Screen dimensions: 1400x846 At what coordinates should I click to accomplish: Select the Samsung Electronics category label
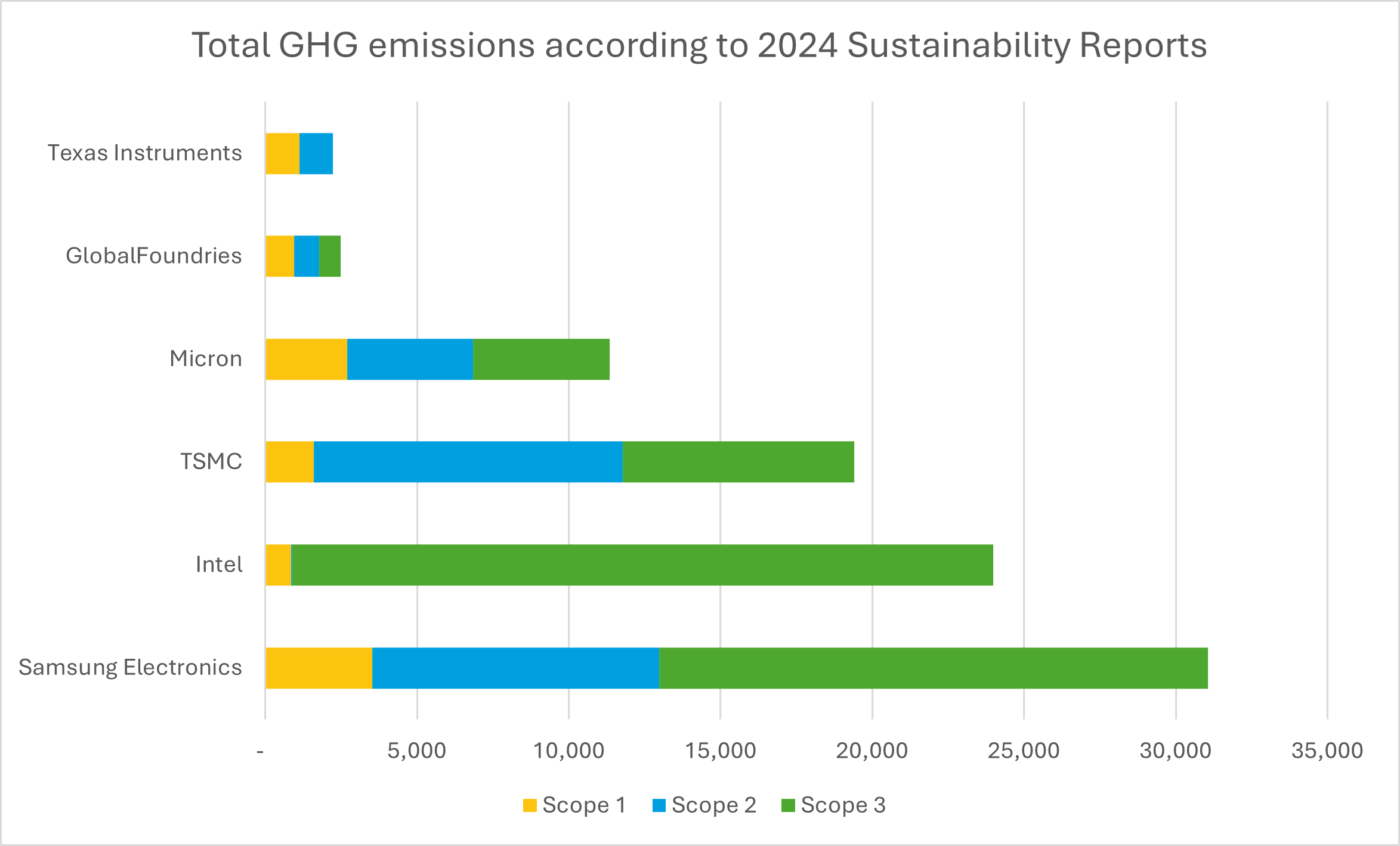130,667
